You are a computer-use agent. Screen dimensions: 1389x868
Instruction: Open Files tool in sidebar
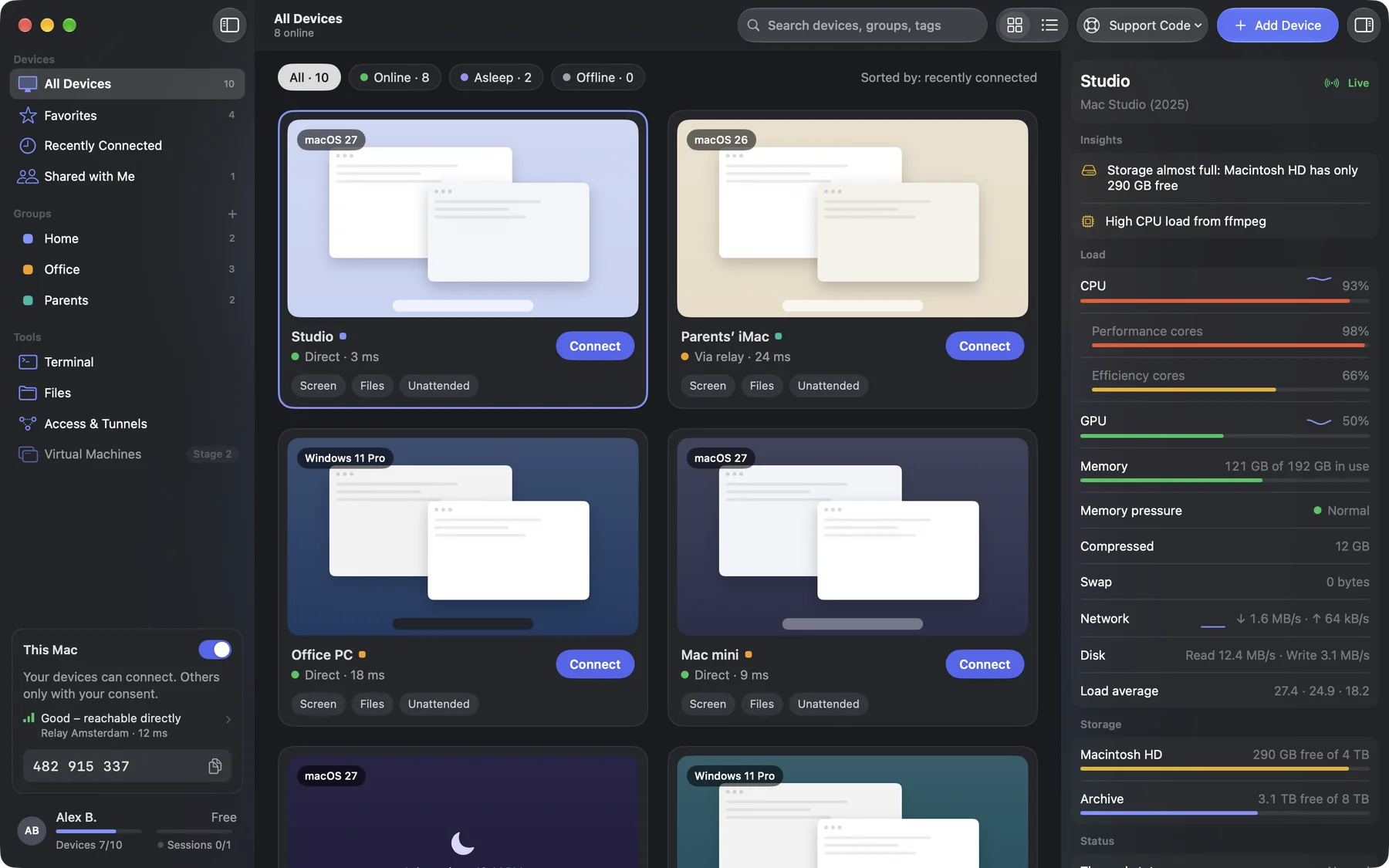pos(127,393)
